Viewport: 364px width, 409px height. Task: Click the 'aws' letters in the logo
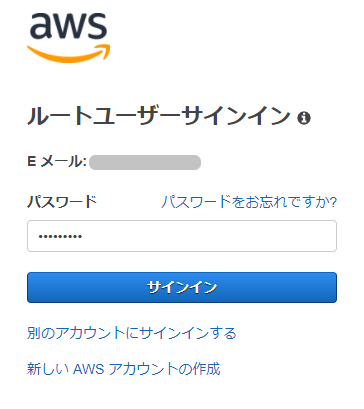click(68, 26)
